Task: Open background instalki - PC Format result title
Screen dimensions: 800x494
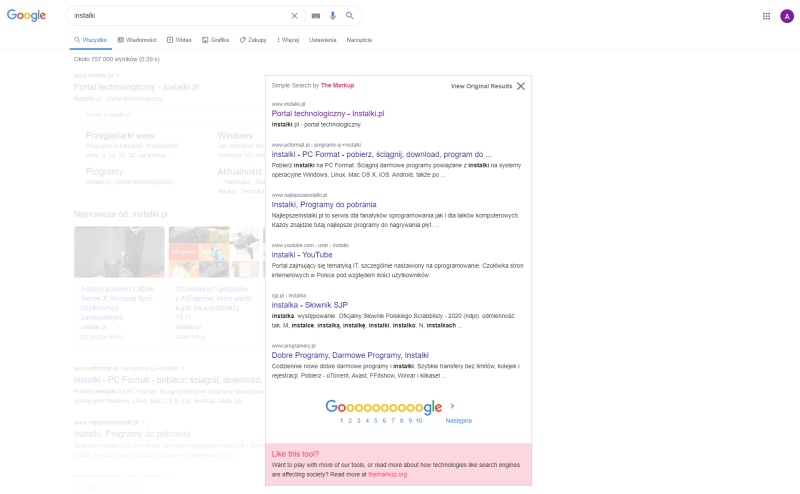Action: click(168, 380)
